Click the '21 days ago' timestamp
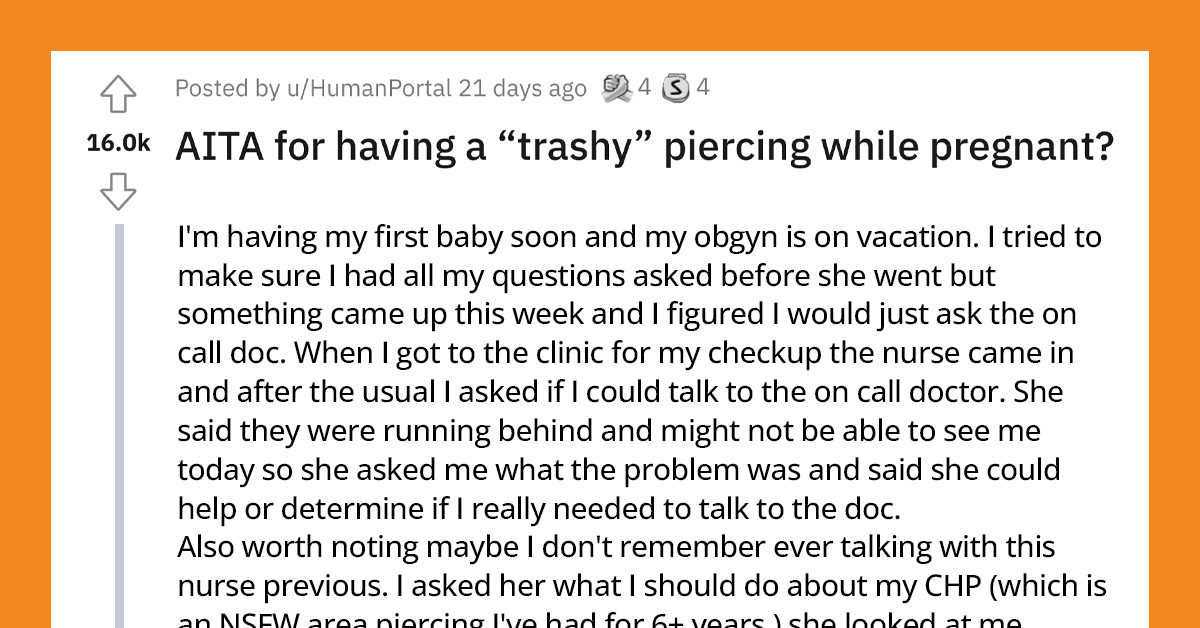This screenshot has width=1200, height=628. 523,88
